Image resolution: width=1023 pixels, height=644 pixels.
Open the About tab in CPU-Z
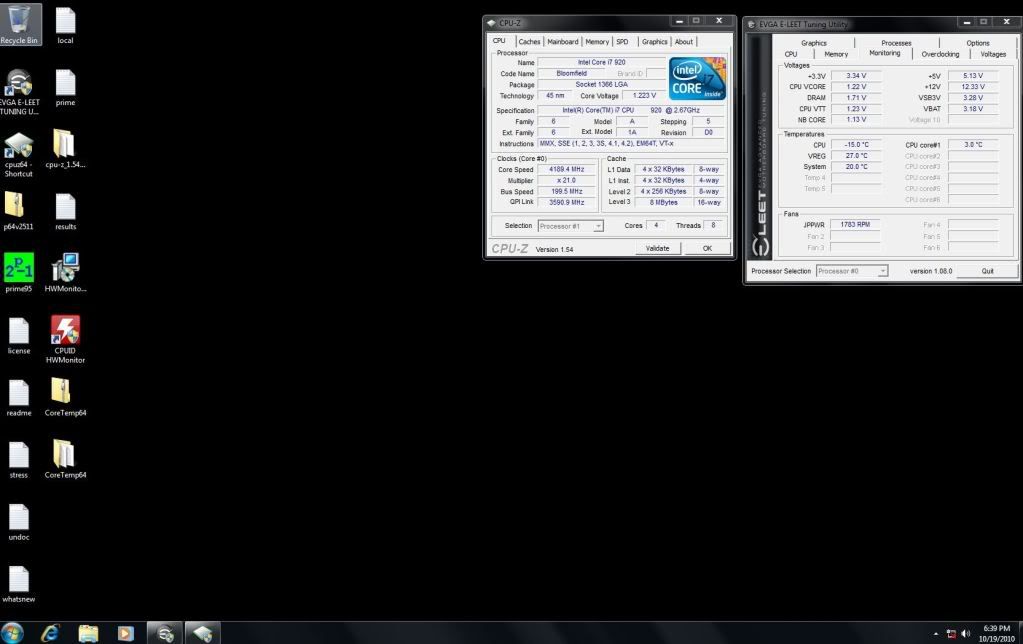click(x=684, y=42)
